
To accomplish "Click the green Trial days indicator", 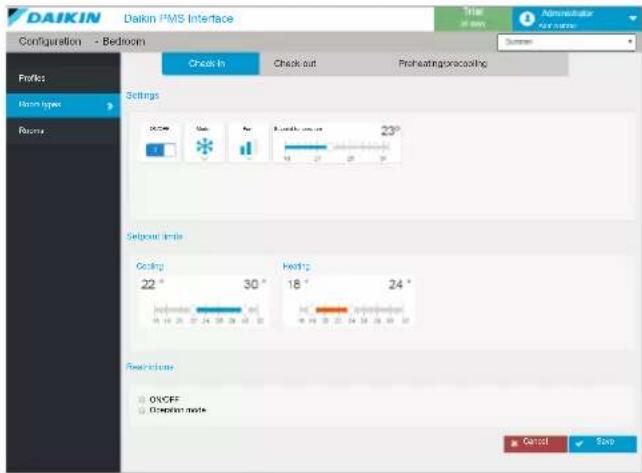I will click(x=473, y=18).
